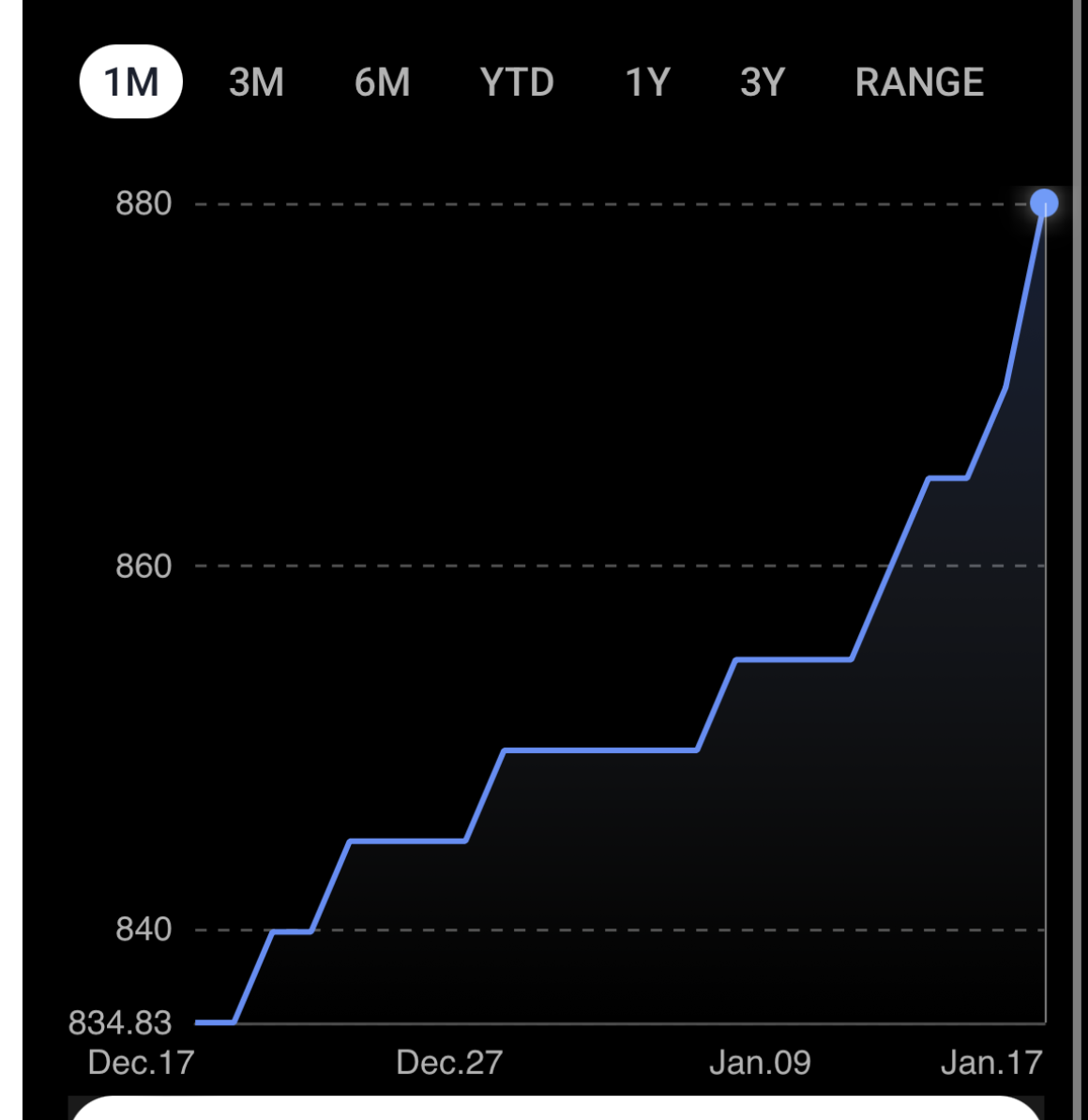The height and width of the screenshot is (1120, 1088).
Task: Tap the RANGE custom period option
Action: pyautogui.click(x=919, y=82)
